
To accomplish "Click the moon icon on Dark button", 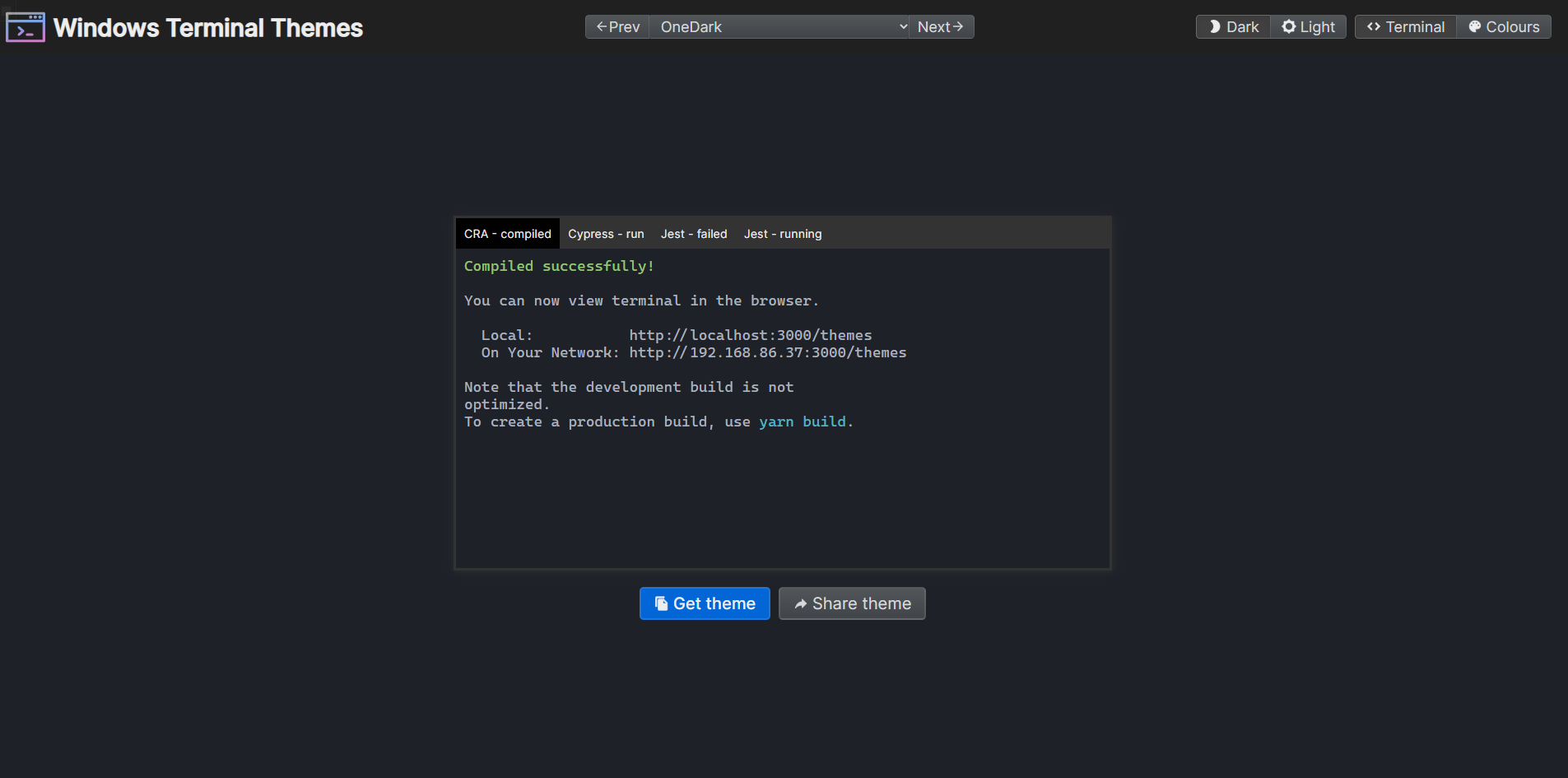I will [x=1213, y=26].
